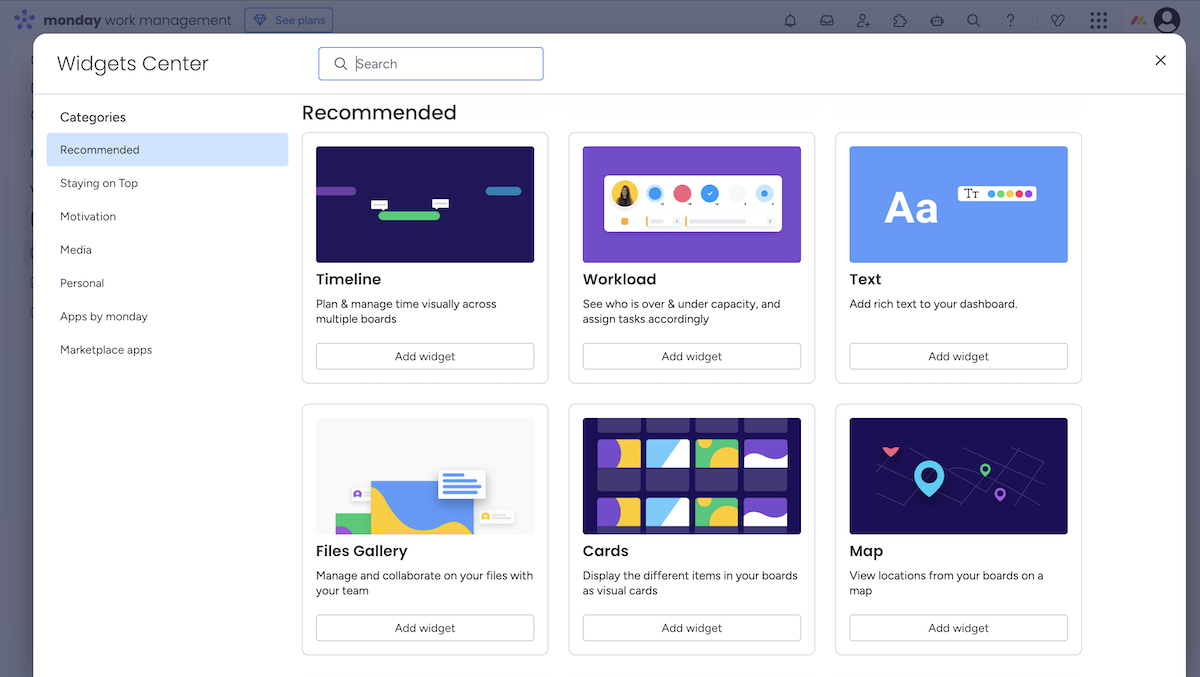Open the Marketplace apps category
The image size is (1200, 677).
point(105,349)
